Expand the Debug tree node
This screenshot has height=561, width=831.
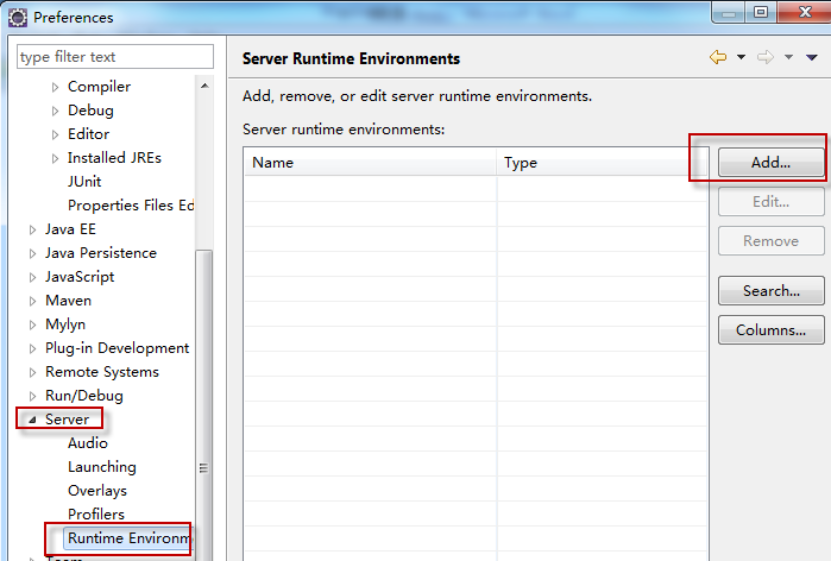tap(55, 111)
